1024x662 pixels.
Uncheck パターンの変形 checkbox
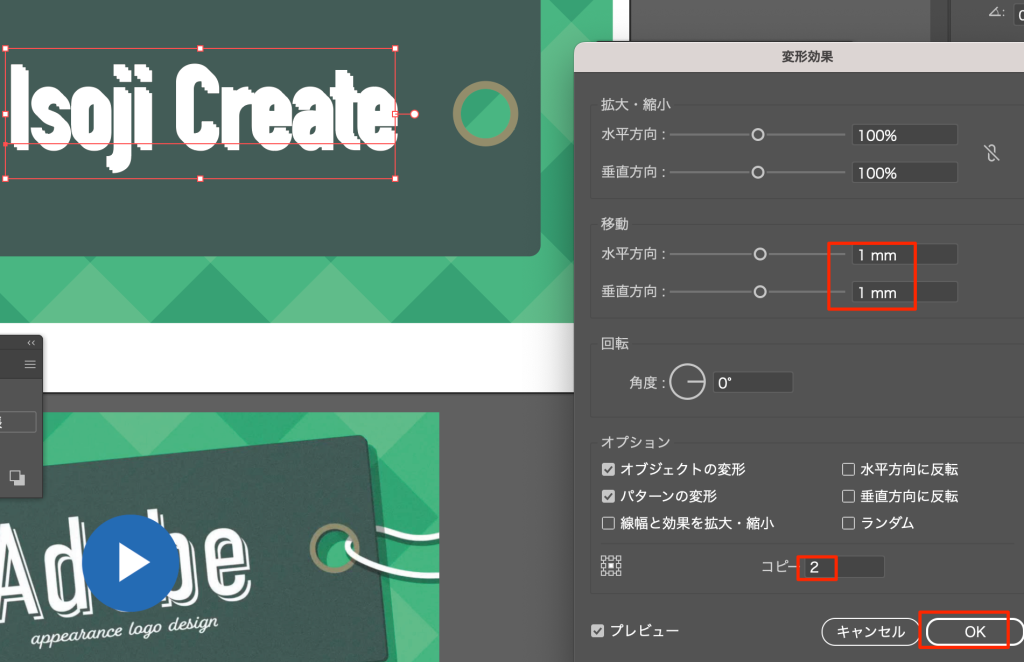pos(608,496)
